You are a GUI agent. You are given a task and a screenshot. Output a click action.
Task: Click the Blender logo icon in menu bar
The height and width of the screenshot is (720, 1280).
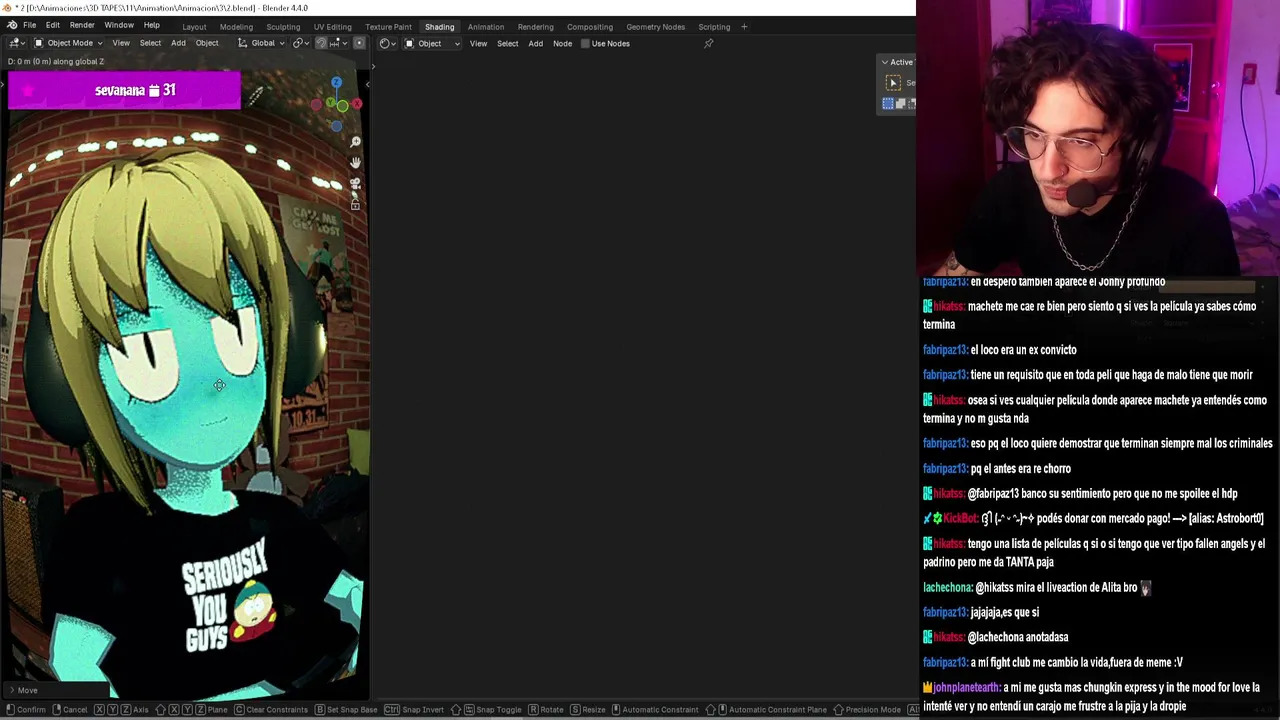tap(11, 25)
